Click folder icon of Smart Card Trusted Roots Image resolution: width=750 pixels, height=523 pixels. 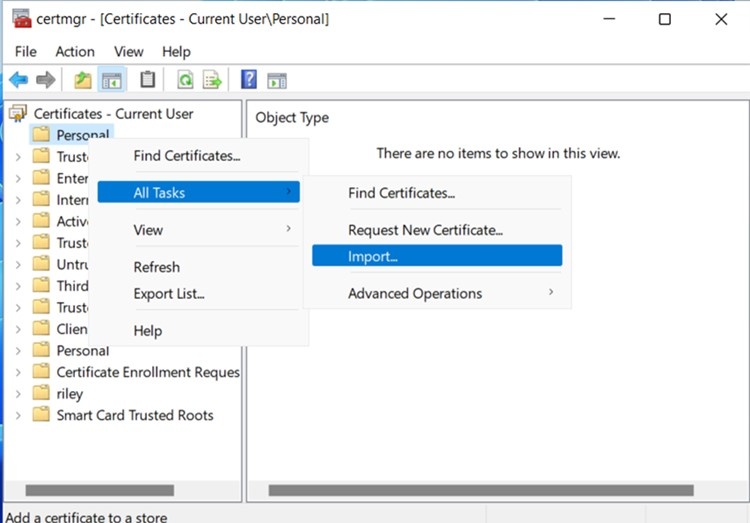point(41,414)
